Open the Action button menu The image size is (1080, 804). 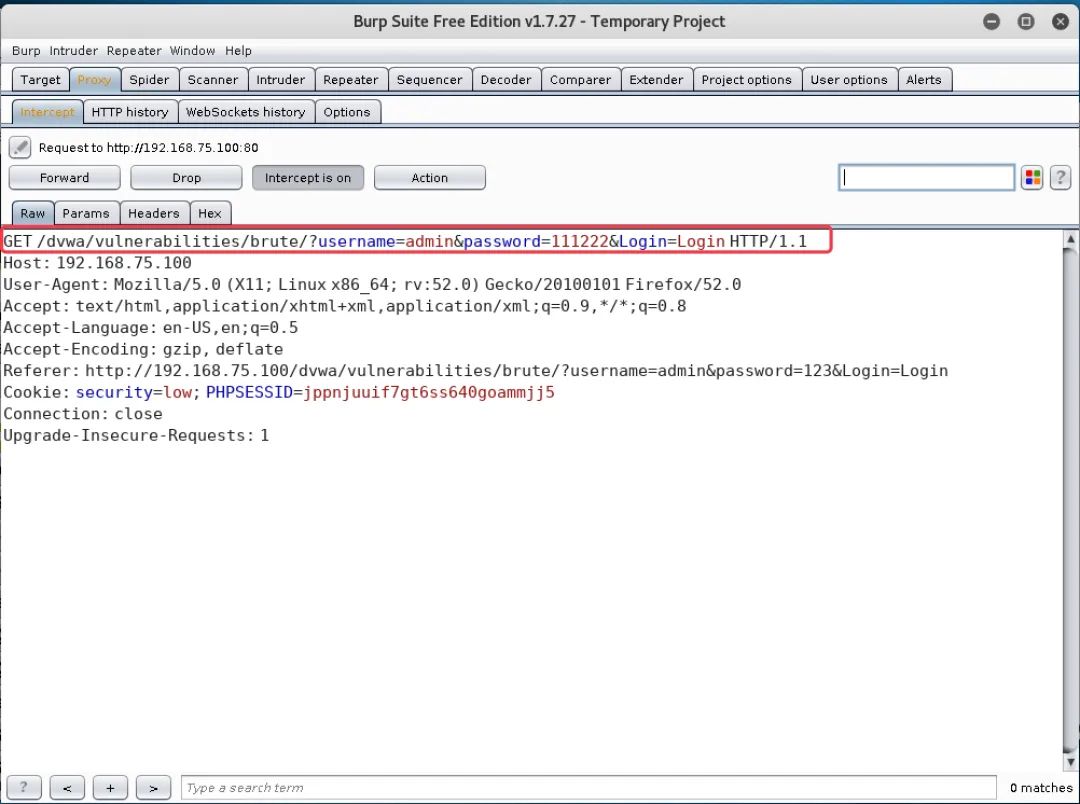click(430, 178)
